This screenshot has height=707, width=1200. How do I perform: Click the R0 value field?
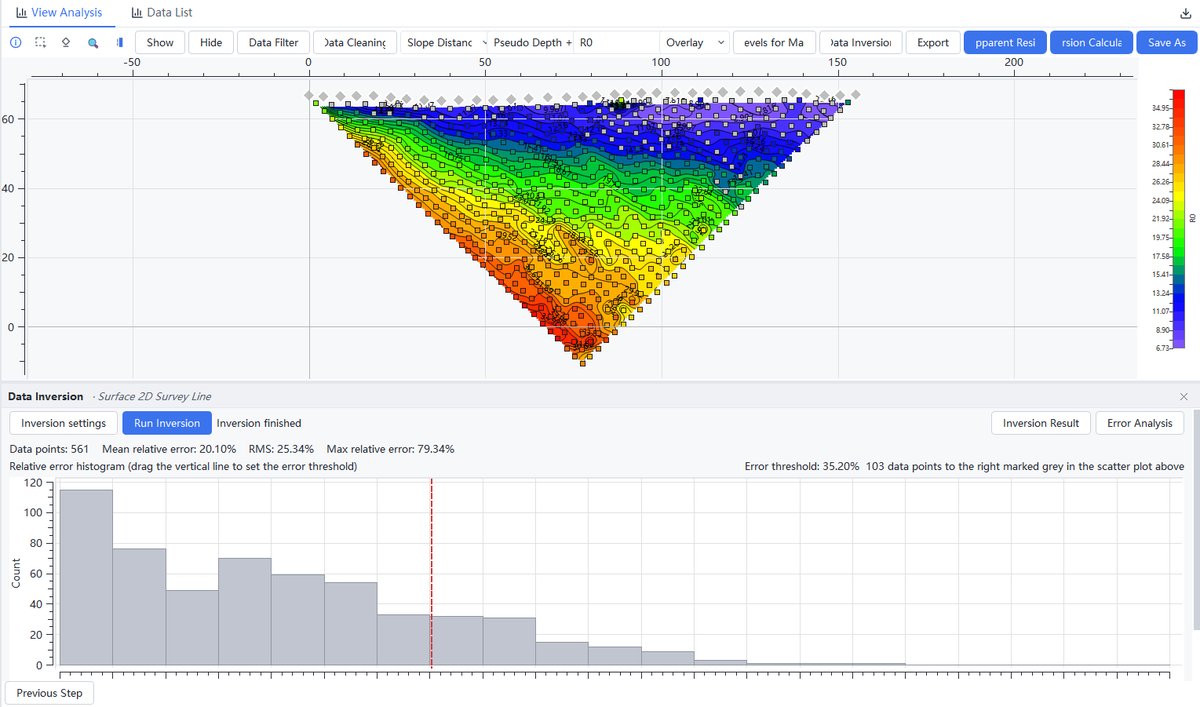(x=616, y=43)
